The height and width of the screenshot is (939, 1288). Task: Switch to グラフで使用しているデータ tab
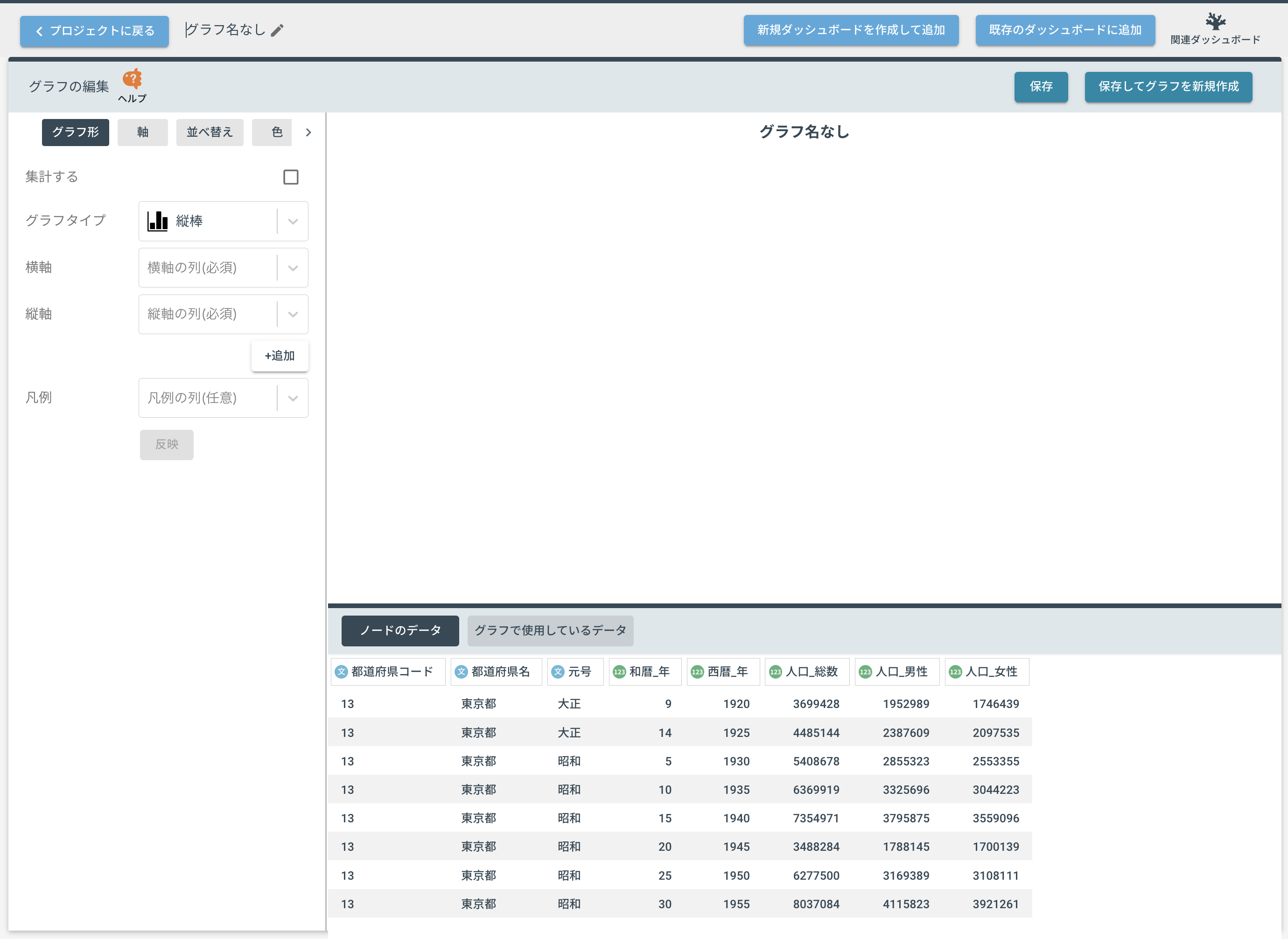click(550, 631)
